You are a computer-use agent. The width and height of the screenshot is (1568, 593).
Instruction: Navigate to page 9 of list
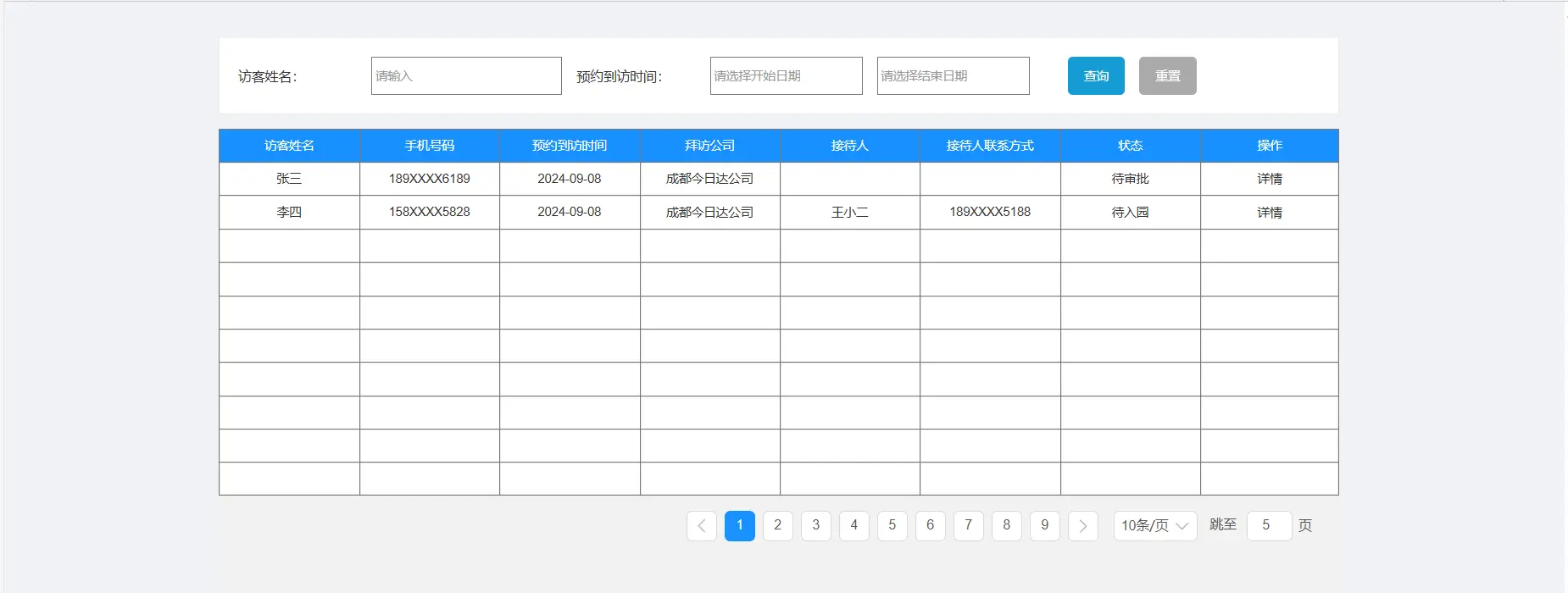[1044, 526]
